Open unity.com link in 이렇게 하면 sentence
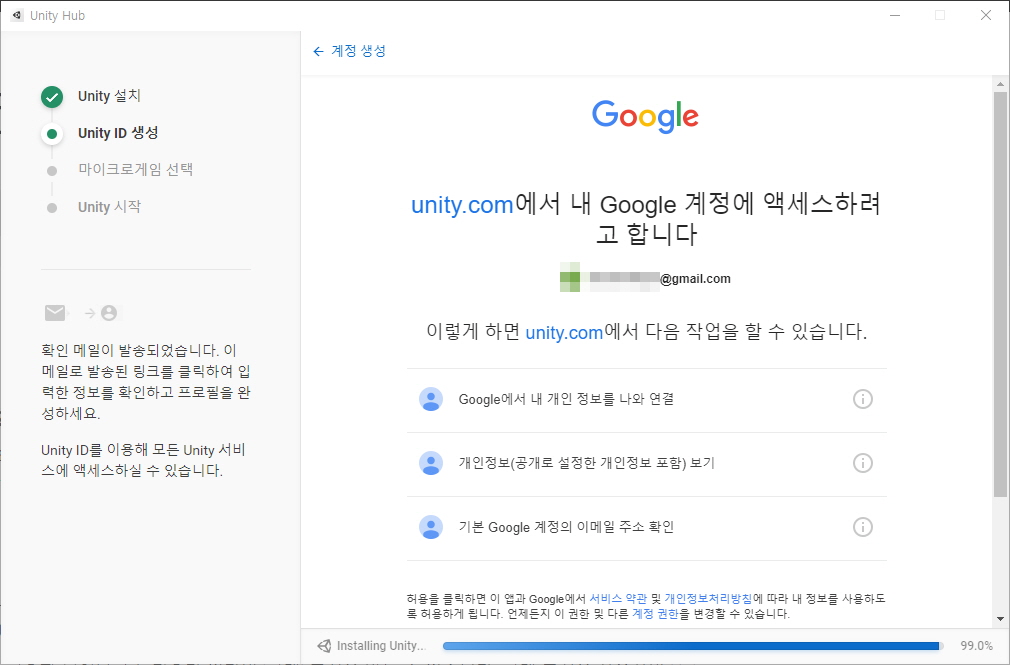Image resolution: width=1010 pixels, height=665 pixels. pyautogui.click(x=564, y=332)
